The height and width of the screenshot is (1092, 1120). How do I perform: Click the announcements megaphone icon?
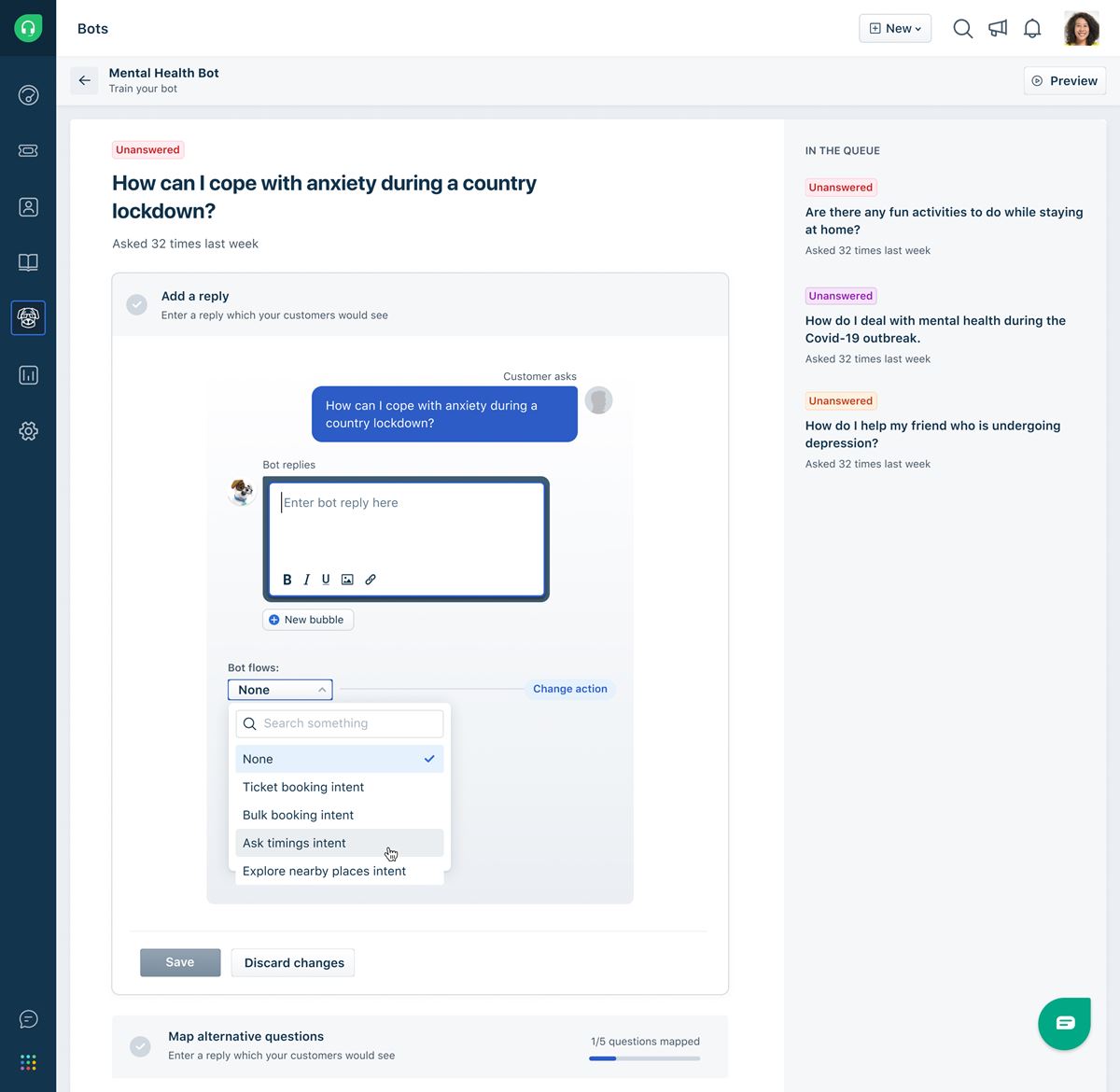tap(998, 29)
